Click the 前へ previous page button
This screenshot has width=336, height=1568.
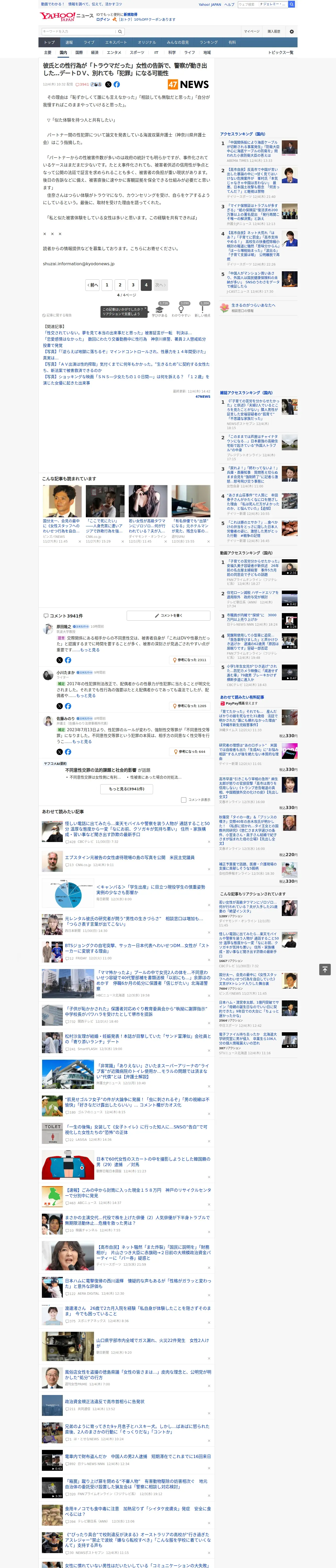pyautogui.click(x=93, y=285)
